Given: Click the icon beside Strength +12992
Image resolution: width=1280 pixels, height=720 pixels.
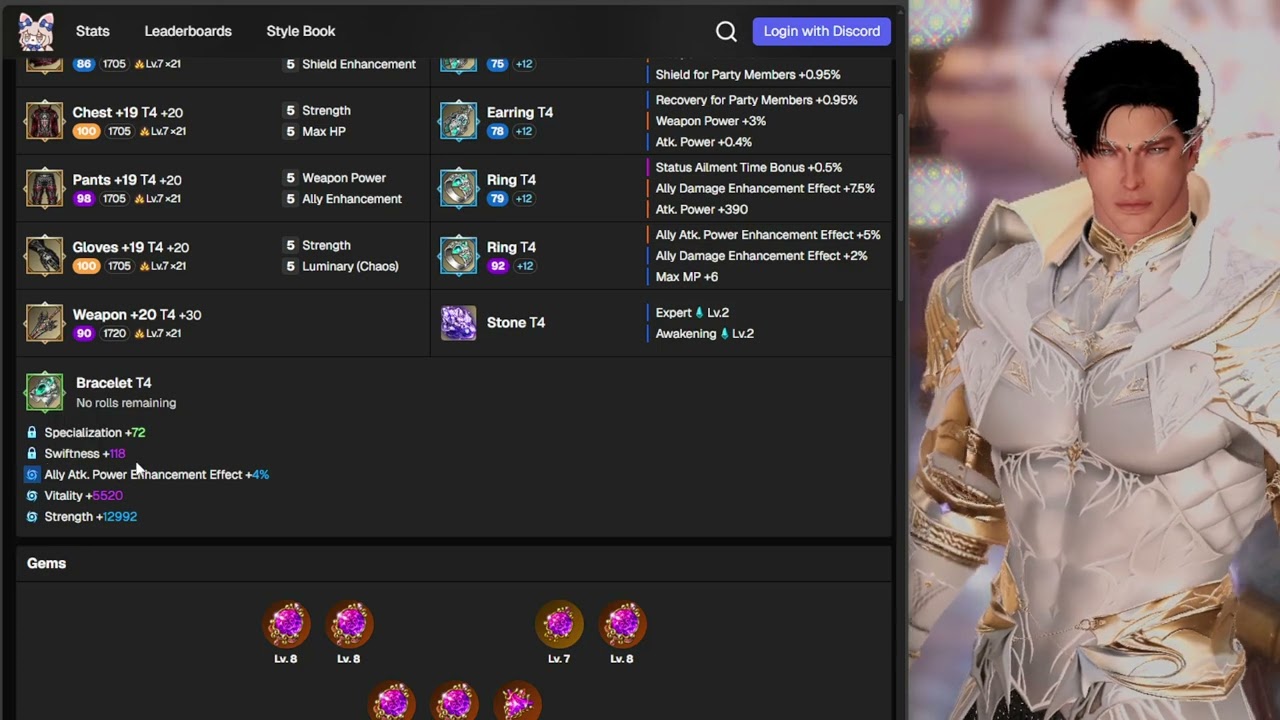Looking at the screenshot, I should pos(32,517).
